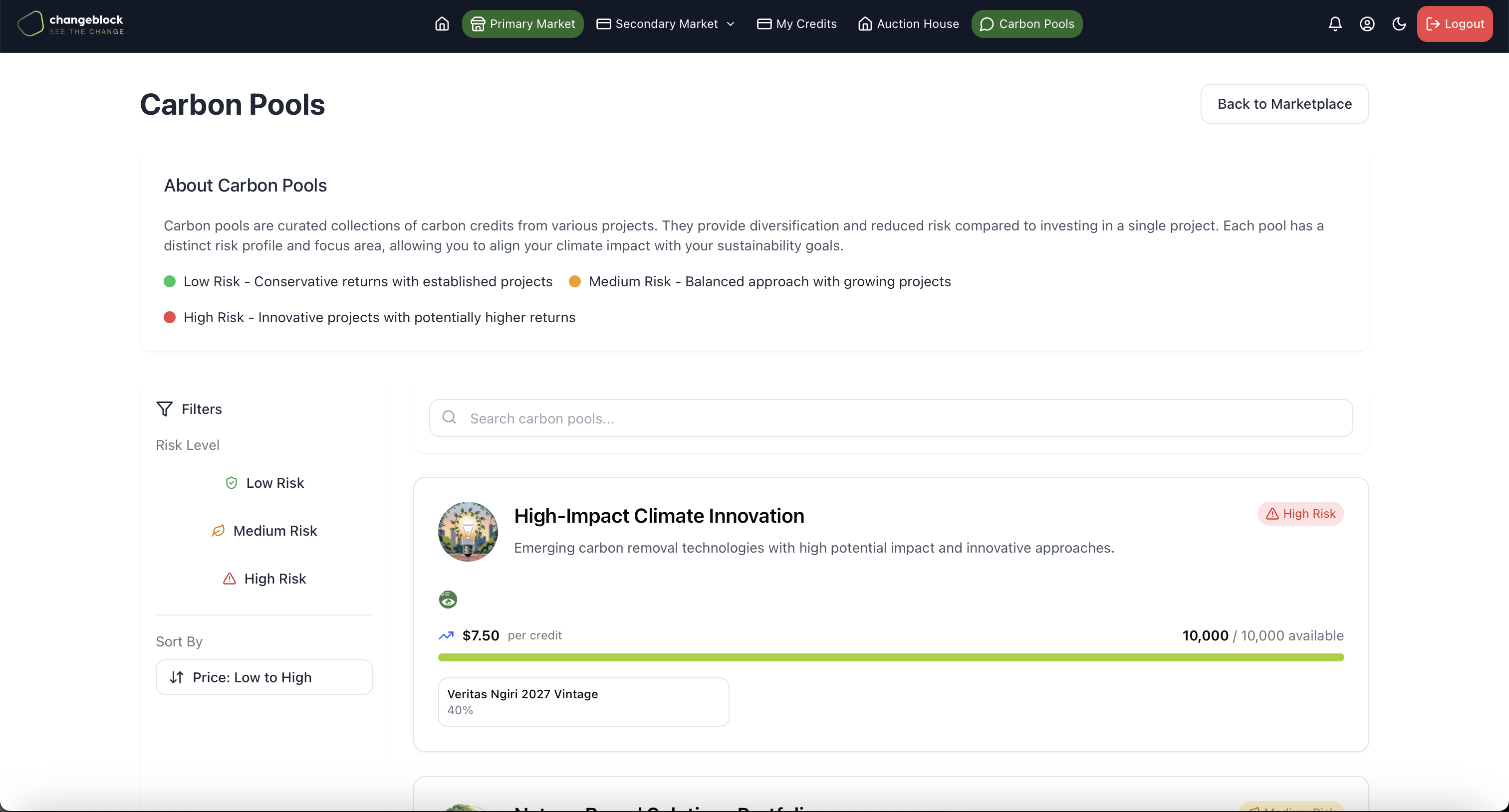The height and width of the screenshot is (812, 1509).
Task: Click the Auction House building icon
Action: tap(865, 24)
